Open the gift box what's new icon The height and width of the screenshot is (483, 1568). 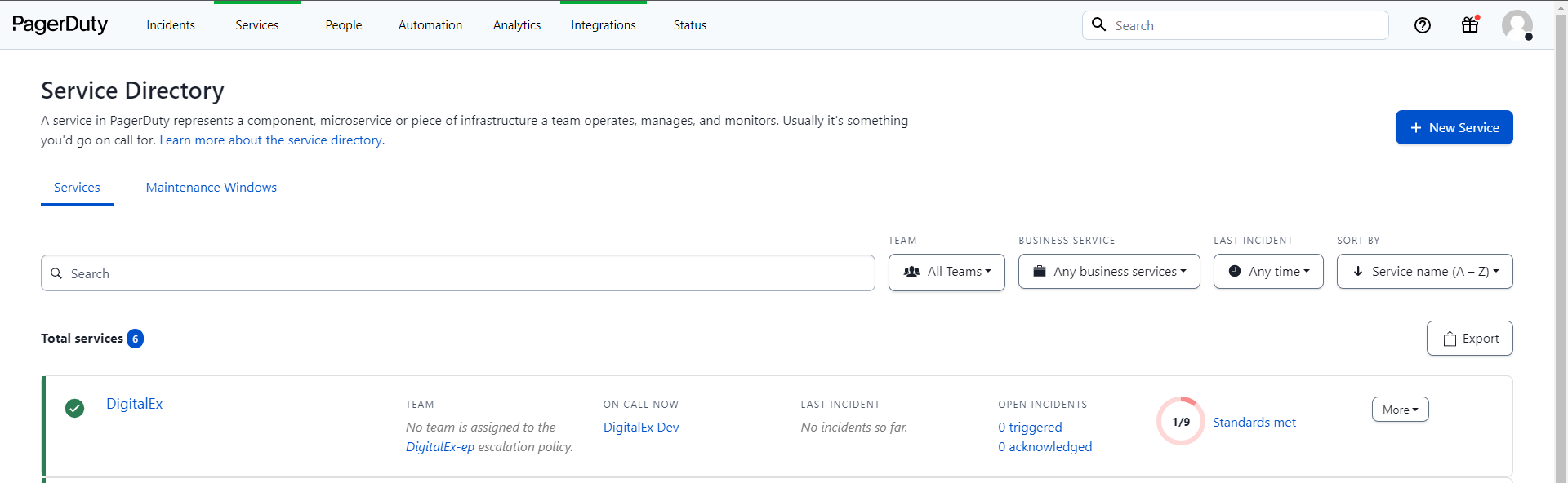(x=1470, y=25)
